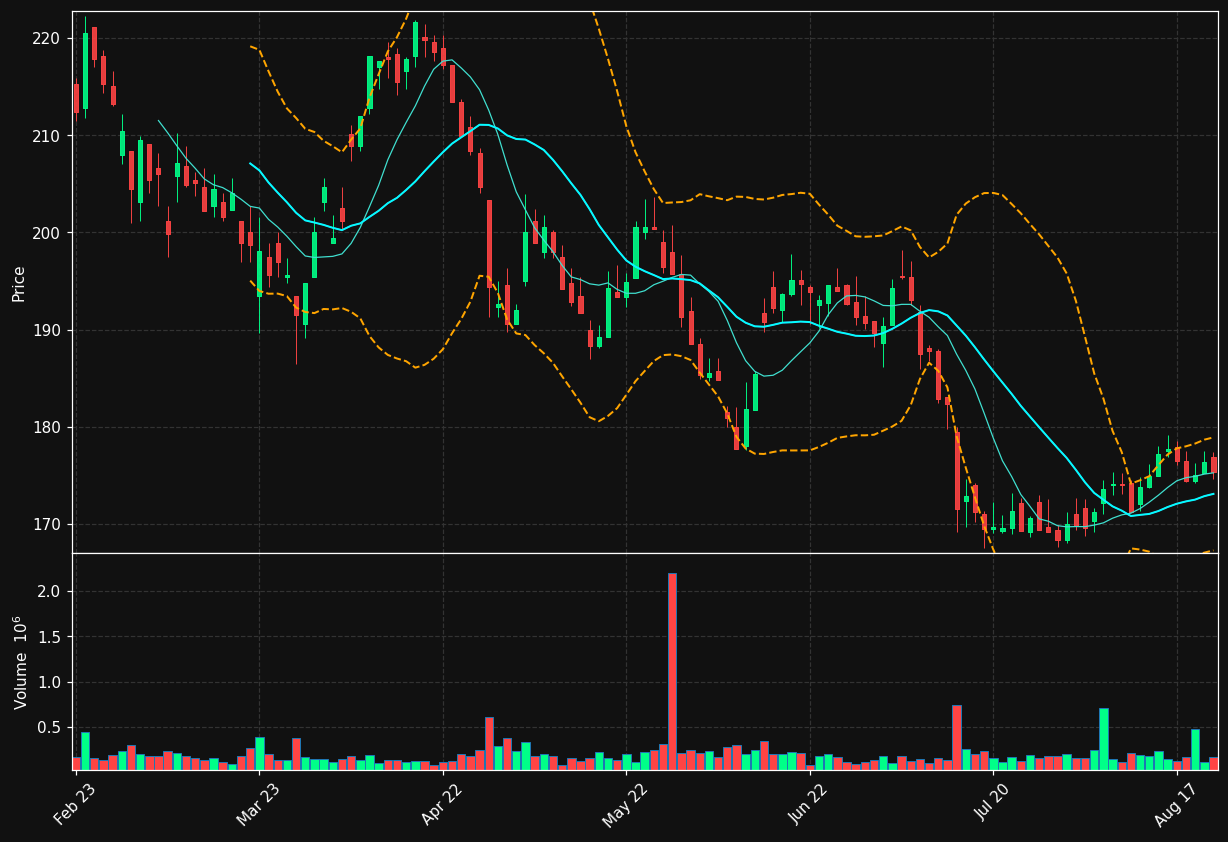The image size is (1228, 842).
Task: Click the 2.0 volume tick label
Action: [49, 592]
